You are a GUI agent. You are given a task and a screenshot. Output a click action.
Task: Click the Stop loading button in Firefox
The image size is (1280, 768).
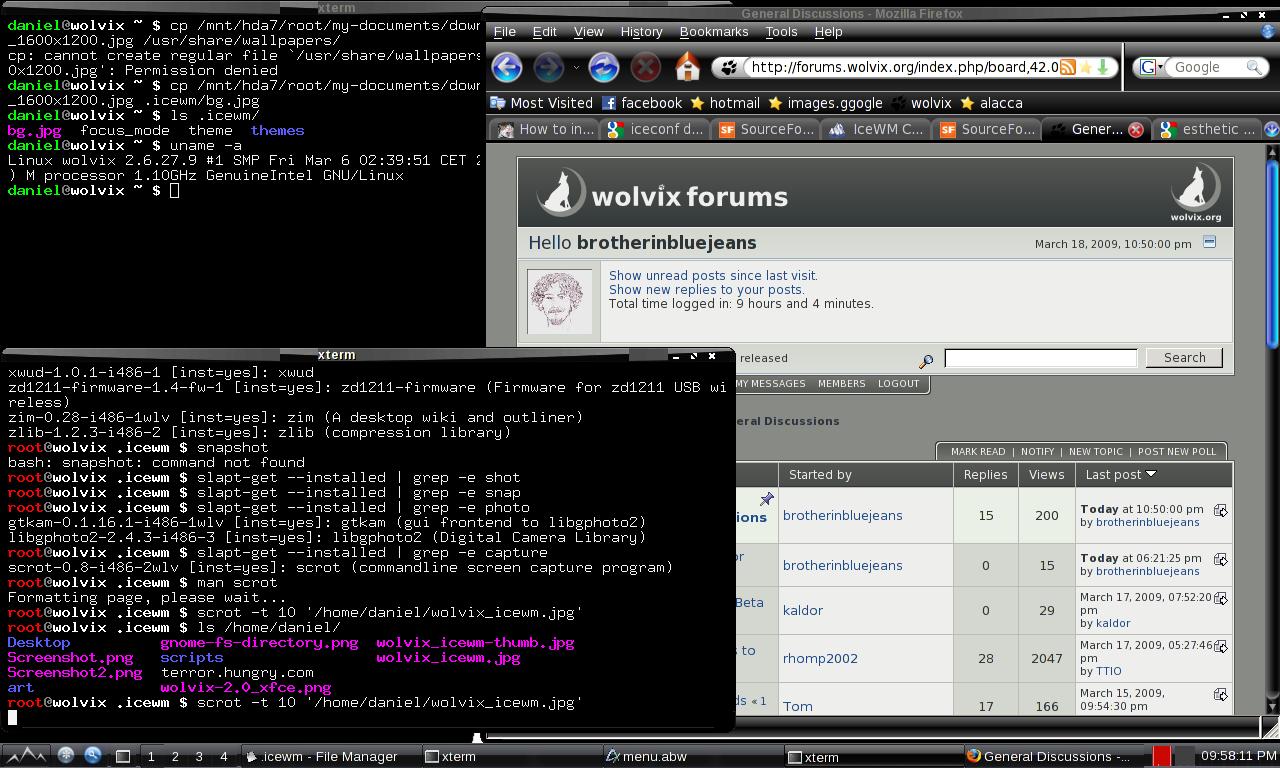tap(646, 67)
